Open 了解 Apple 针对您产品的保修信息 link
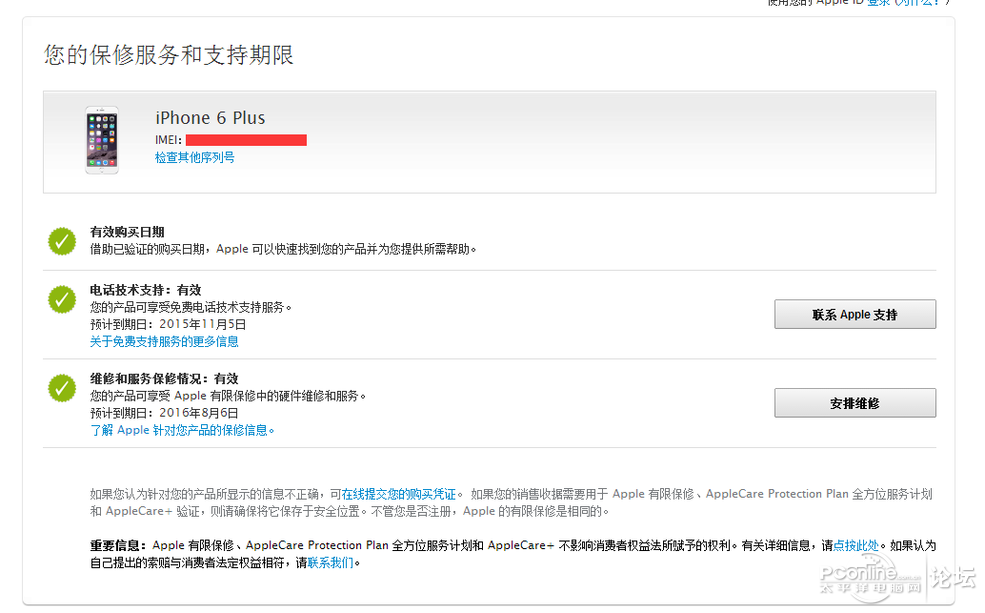The width and height of the screenshot is (985, 613). click(182, 430)
